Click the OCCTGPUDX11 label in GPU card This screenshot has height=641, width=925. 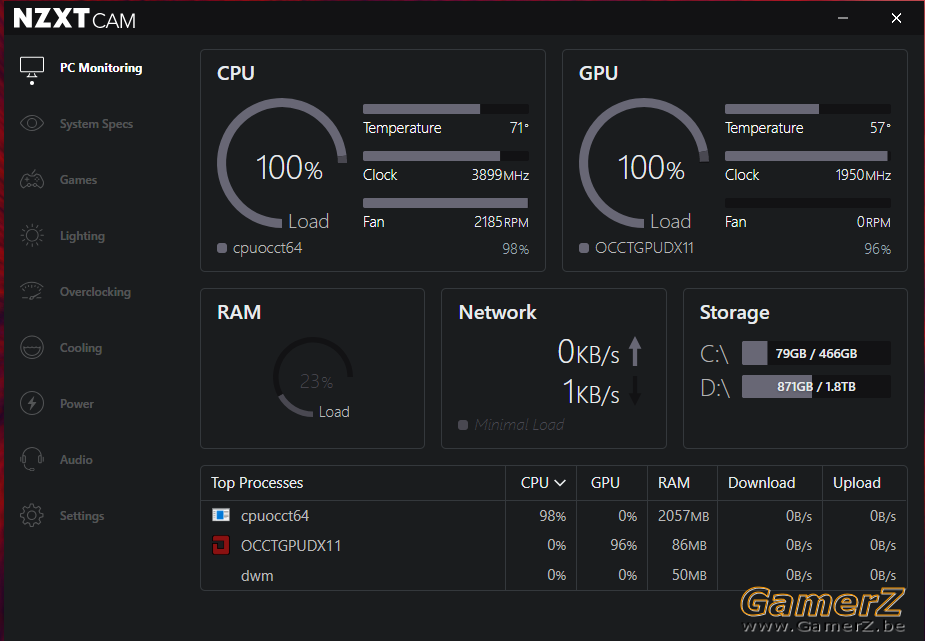point(644,248)
